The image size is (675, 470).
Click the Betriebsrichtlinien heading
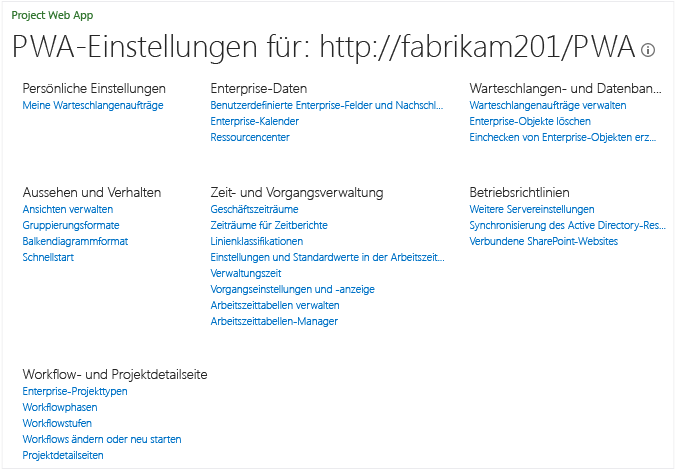coord(519,192)
